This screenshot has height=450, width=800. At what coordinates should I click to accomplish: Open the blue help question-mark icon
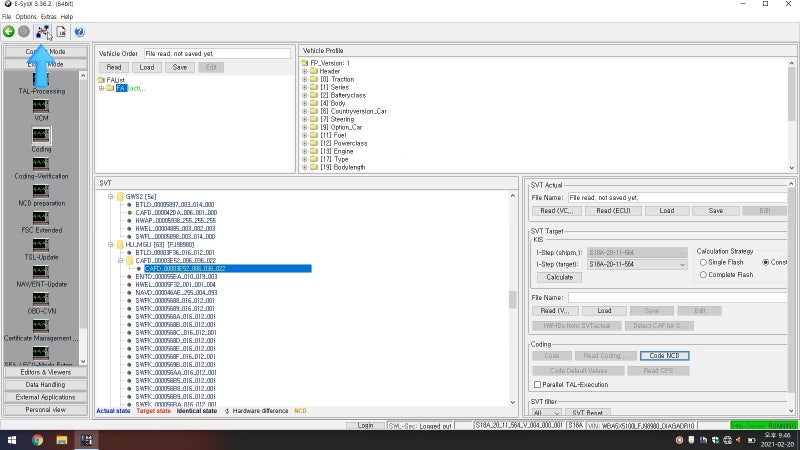[79, 32]
